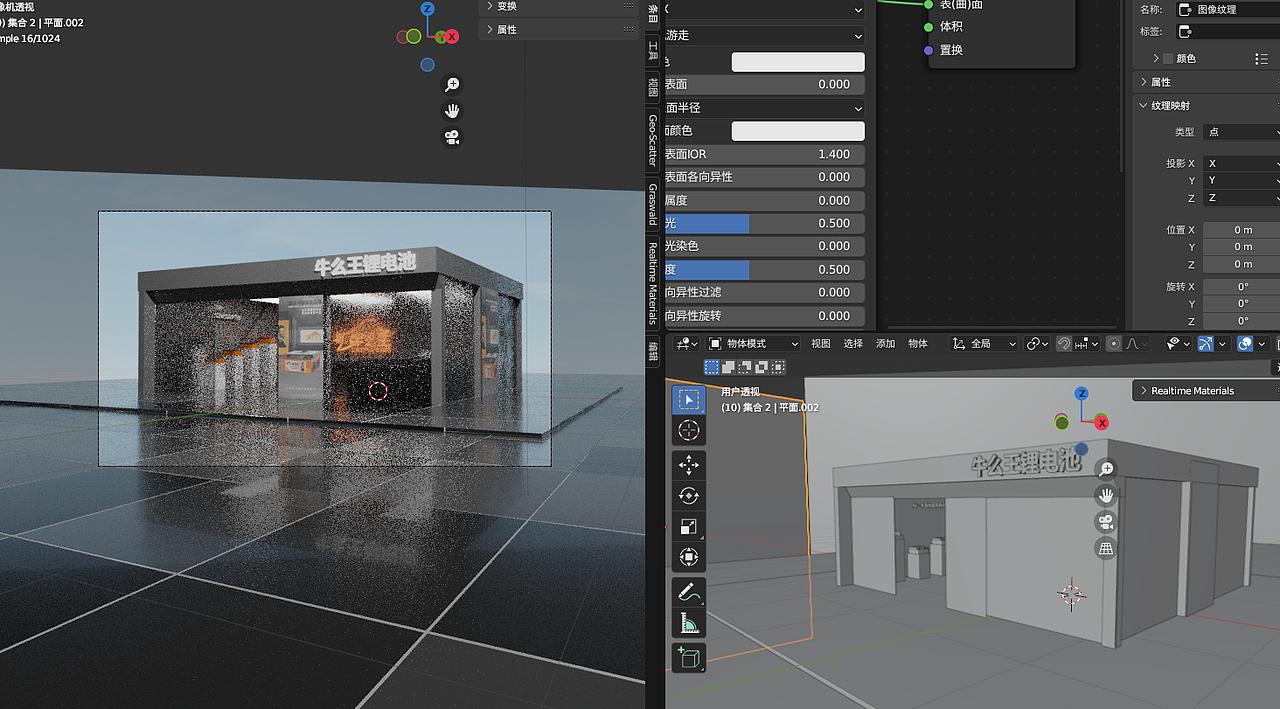Set selection mode to new selection icon
The height and width of the screenshot is (709, 1280).
click(711, 367)
